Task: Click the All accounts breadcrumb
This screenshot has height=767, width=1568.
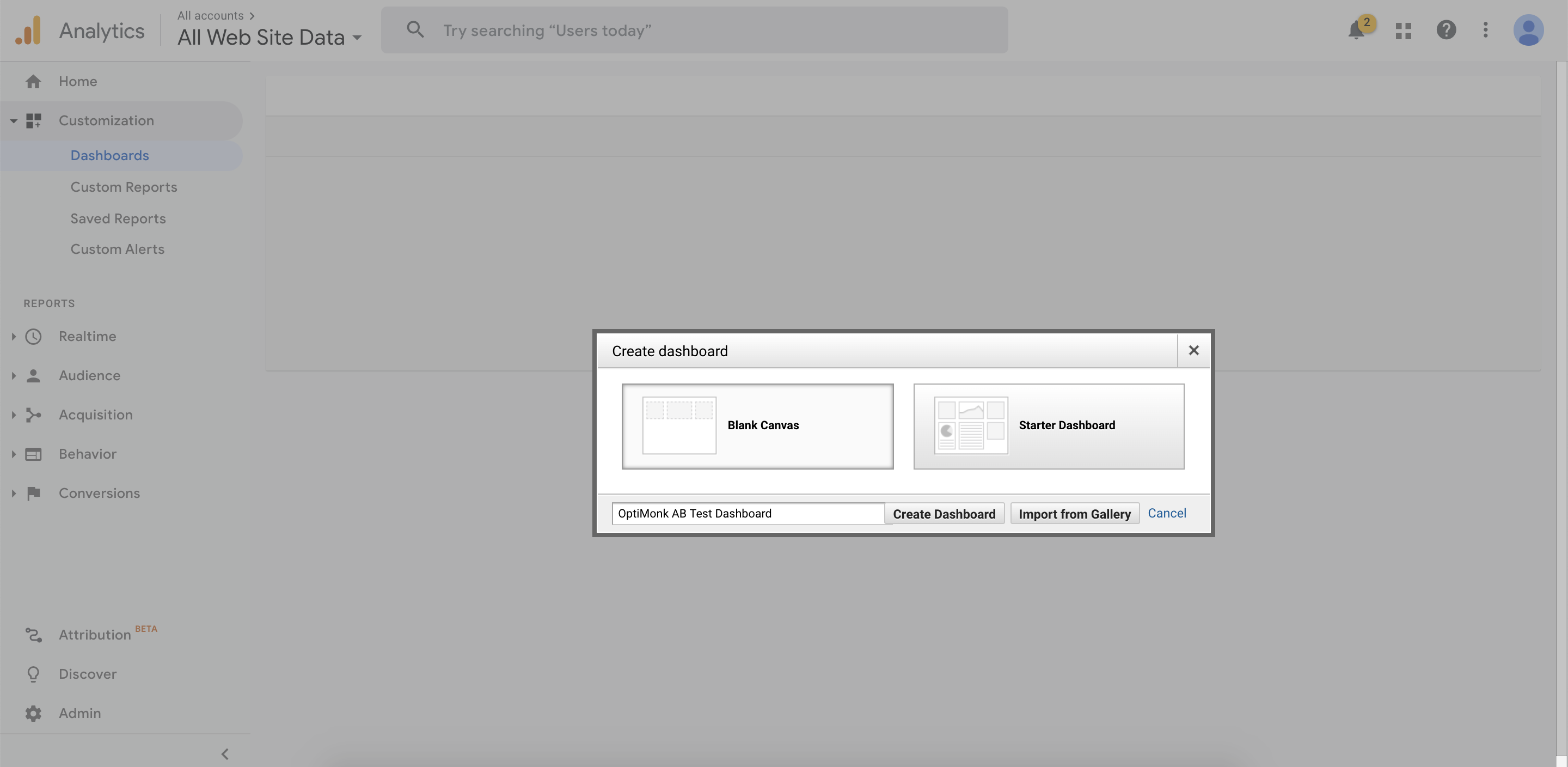Action: click(216, 15)
